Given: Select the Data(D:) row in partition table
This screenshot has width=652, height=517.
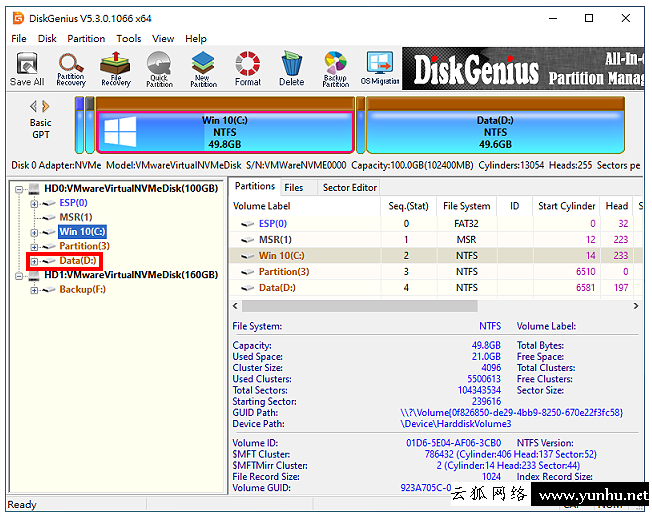Looking at the screenshot, I should click(436, 288).
